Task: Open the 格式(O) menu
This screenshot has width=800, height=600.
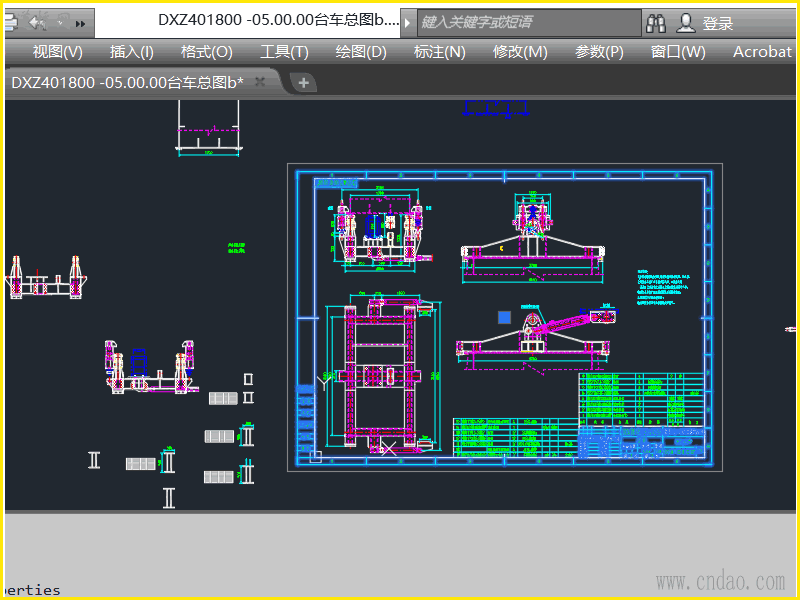Action: click(206, 52)
